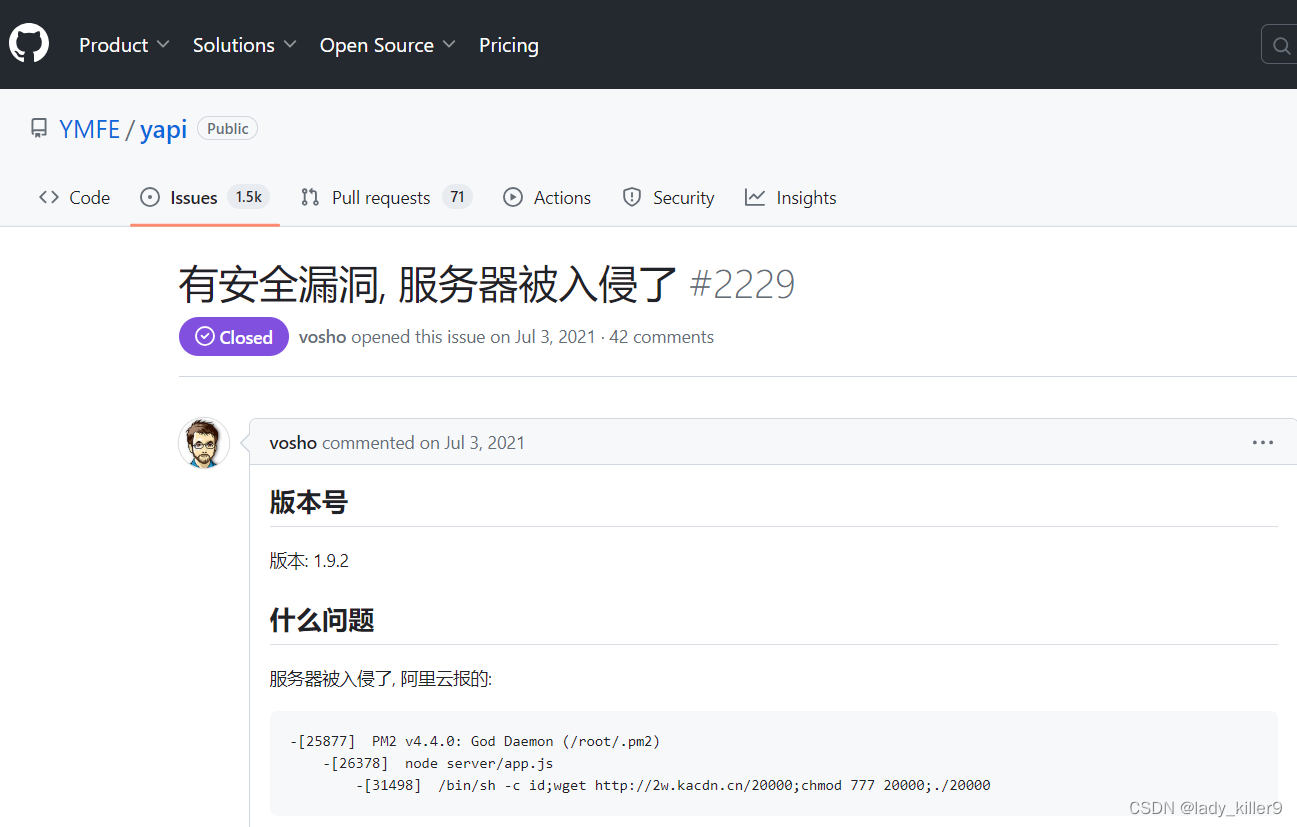Click the 71 pull requests counter
This screenshot has height=827, width=1297.
tap(457, 197)
